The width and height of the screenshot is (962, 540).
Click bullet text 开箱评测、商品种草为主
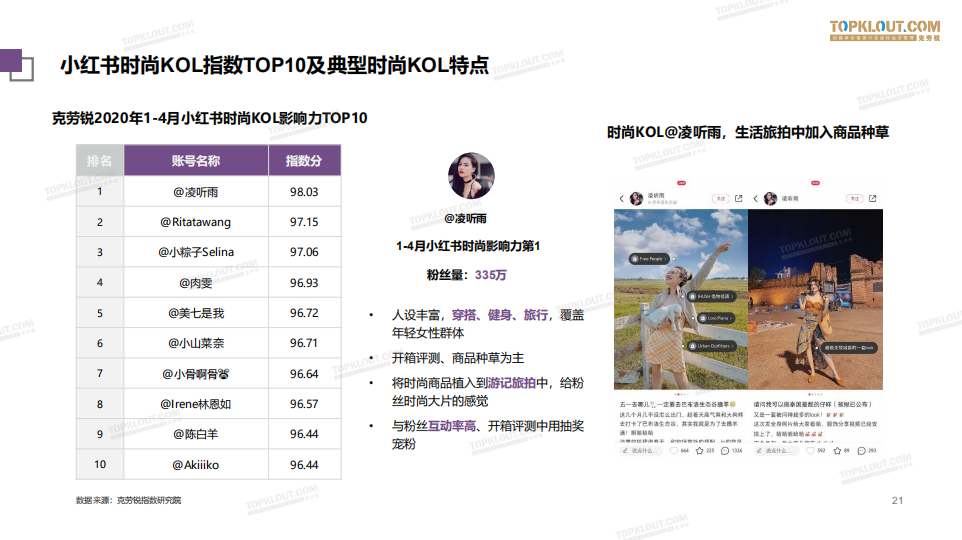pos(458,358)
